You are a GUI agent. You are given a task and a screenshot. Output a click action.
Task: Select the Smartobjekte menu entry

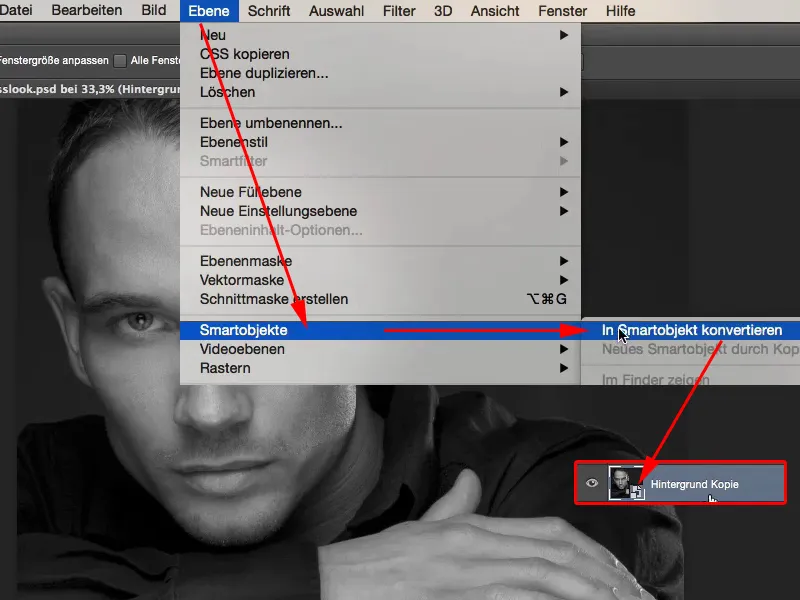pos(380,330)
